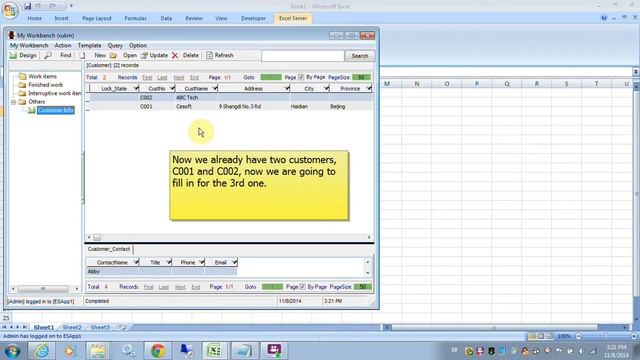Click the red Delete X icon
Viewport: 640px width, 360px height.
(175, 55)
